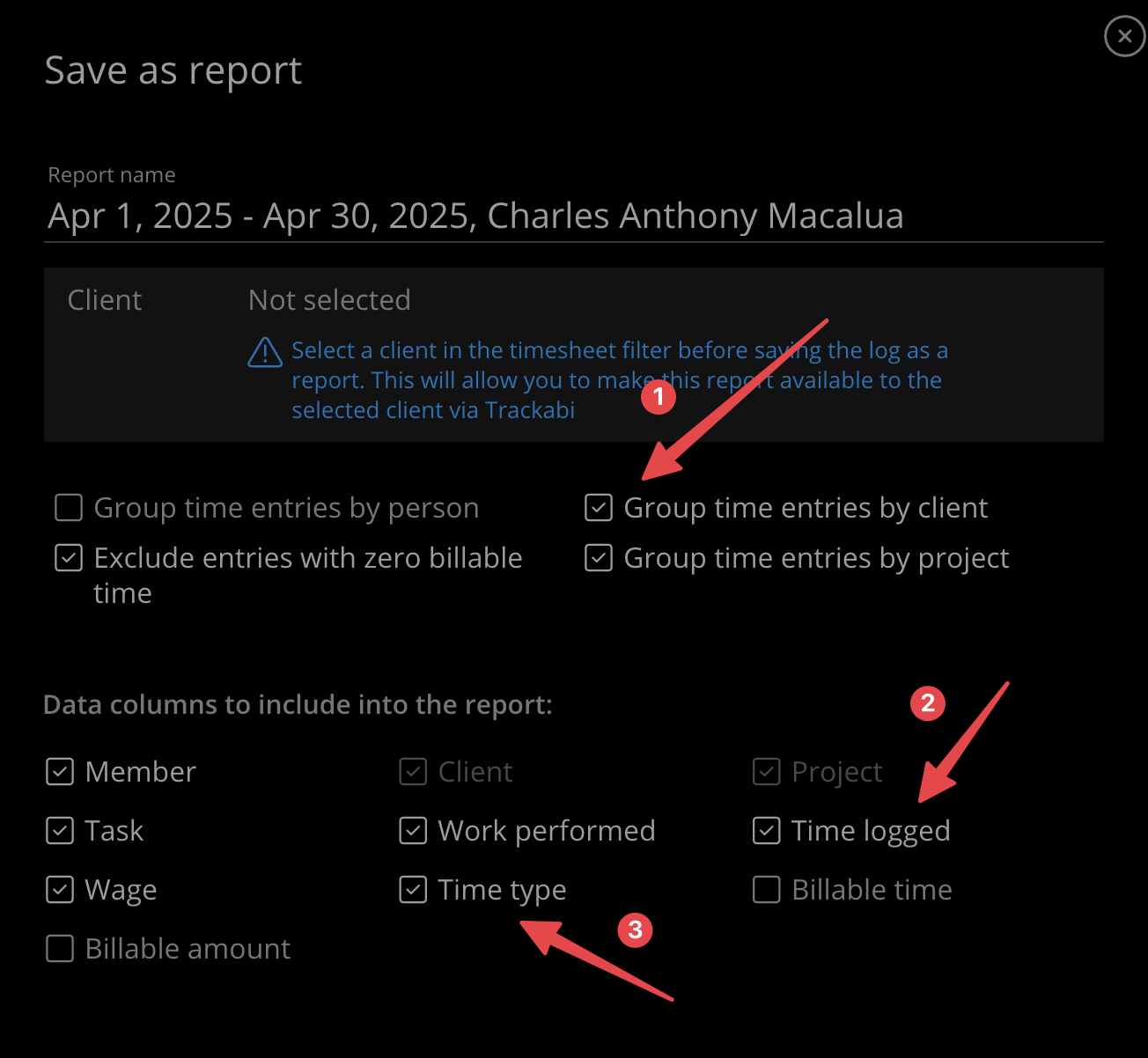Image resolution: width=1148 pixels, height=1058 pixels.
Task: Uncheck the Time type column
Action: 413,890
